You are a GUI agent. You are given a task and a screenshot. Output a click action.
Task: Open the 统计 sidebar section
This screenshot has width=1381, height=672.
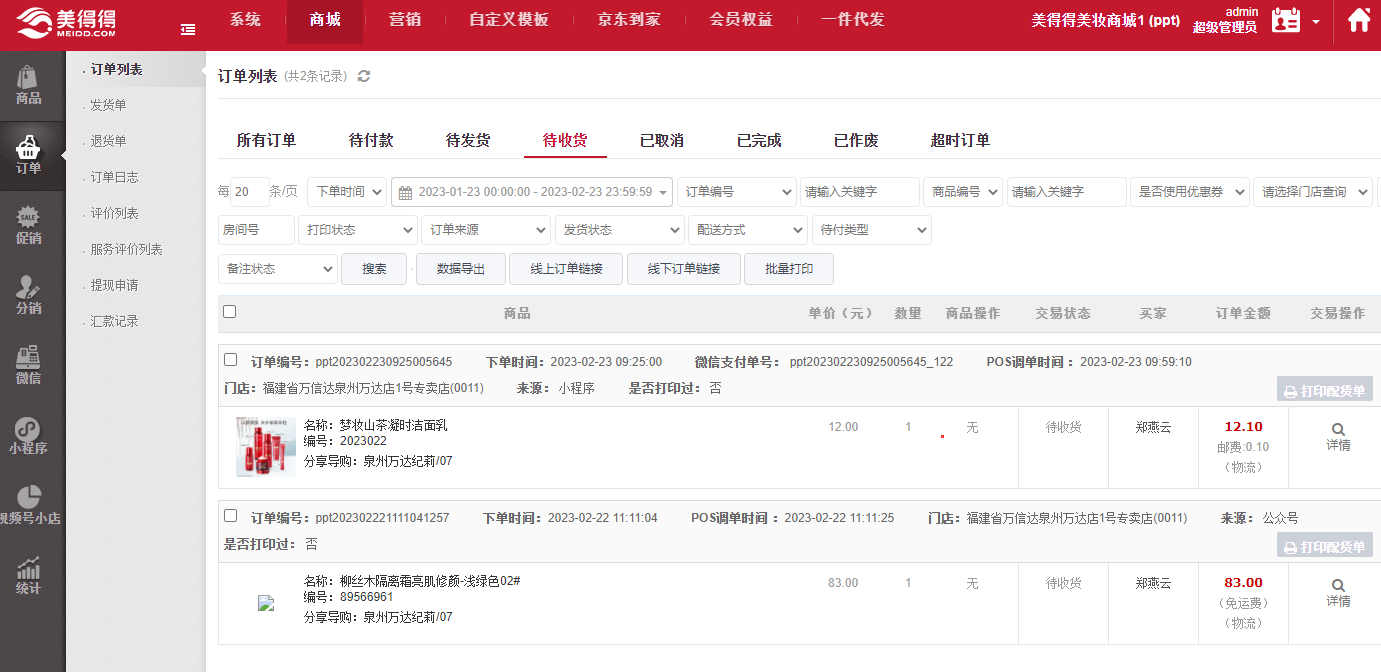[x=29, y=576]
